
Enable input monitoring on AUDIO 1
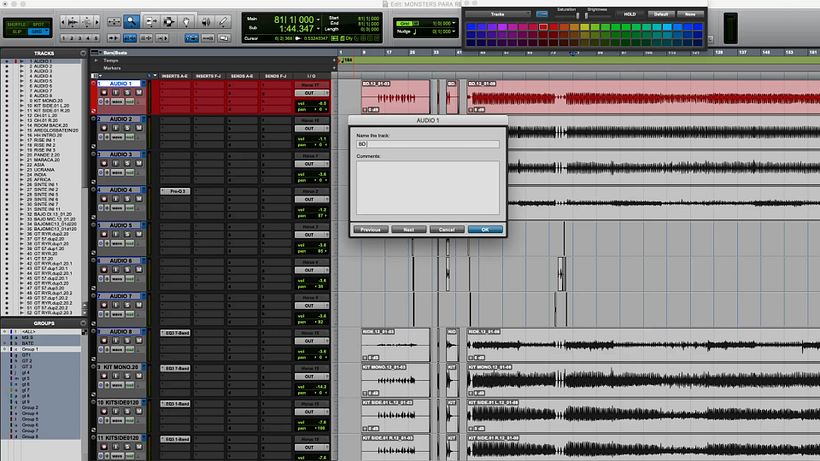(115, 93)
